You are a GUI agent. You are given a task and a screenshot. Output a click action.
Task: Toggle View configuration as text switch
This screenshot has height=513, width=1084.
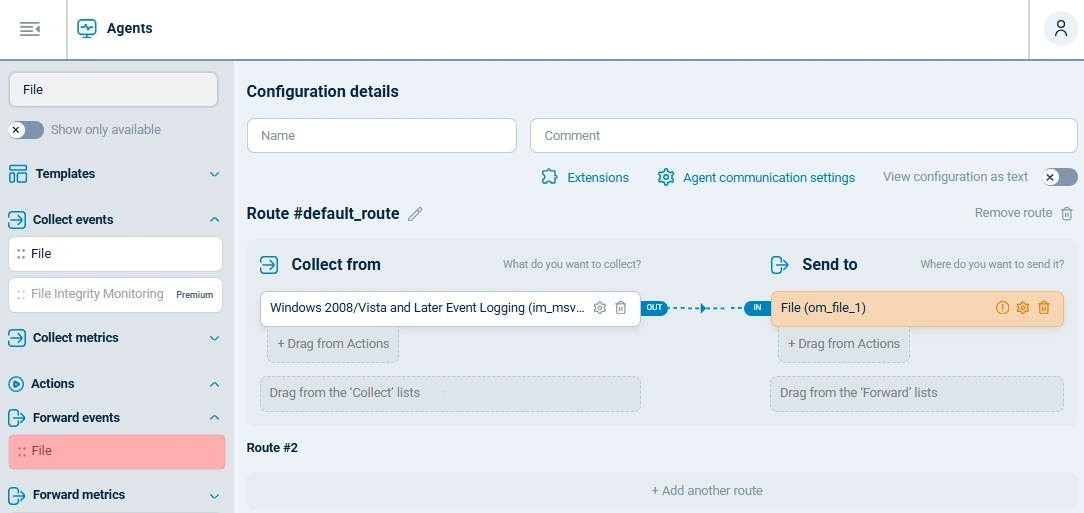(1059, 177)
